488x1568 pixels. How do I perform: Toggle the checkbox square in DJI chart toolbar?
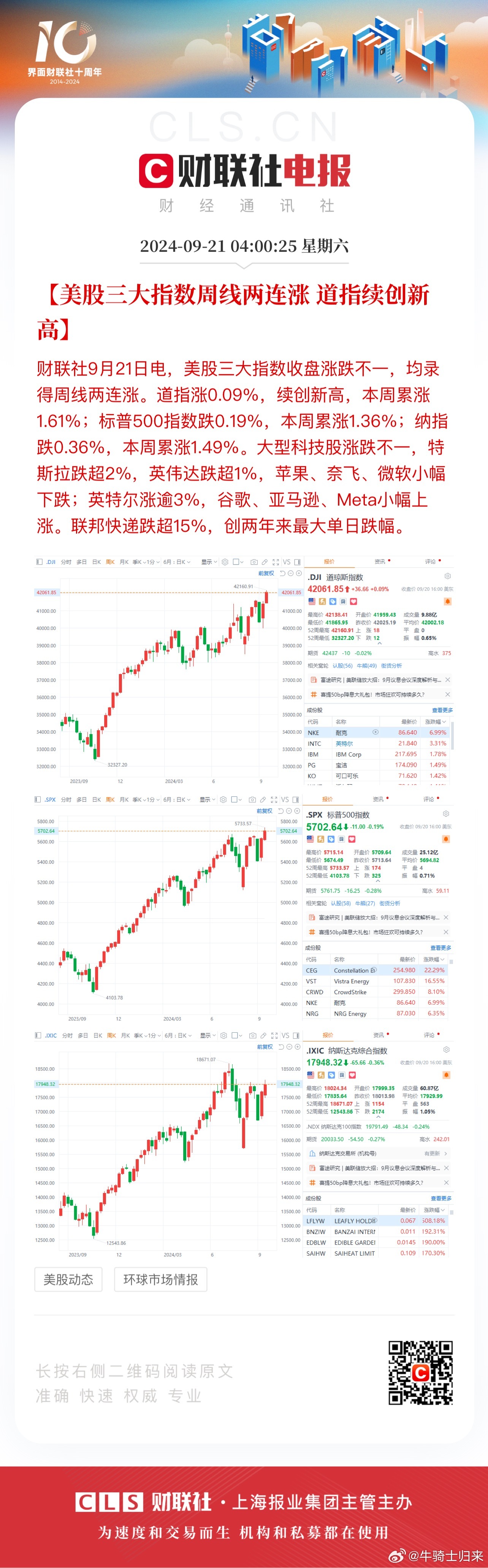(236, 562)
